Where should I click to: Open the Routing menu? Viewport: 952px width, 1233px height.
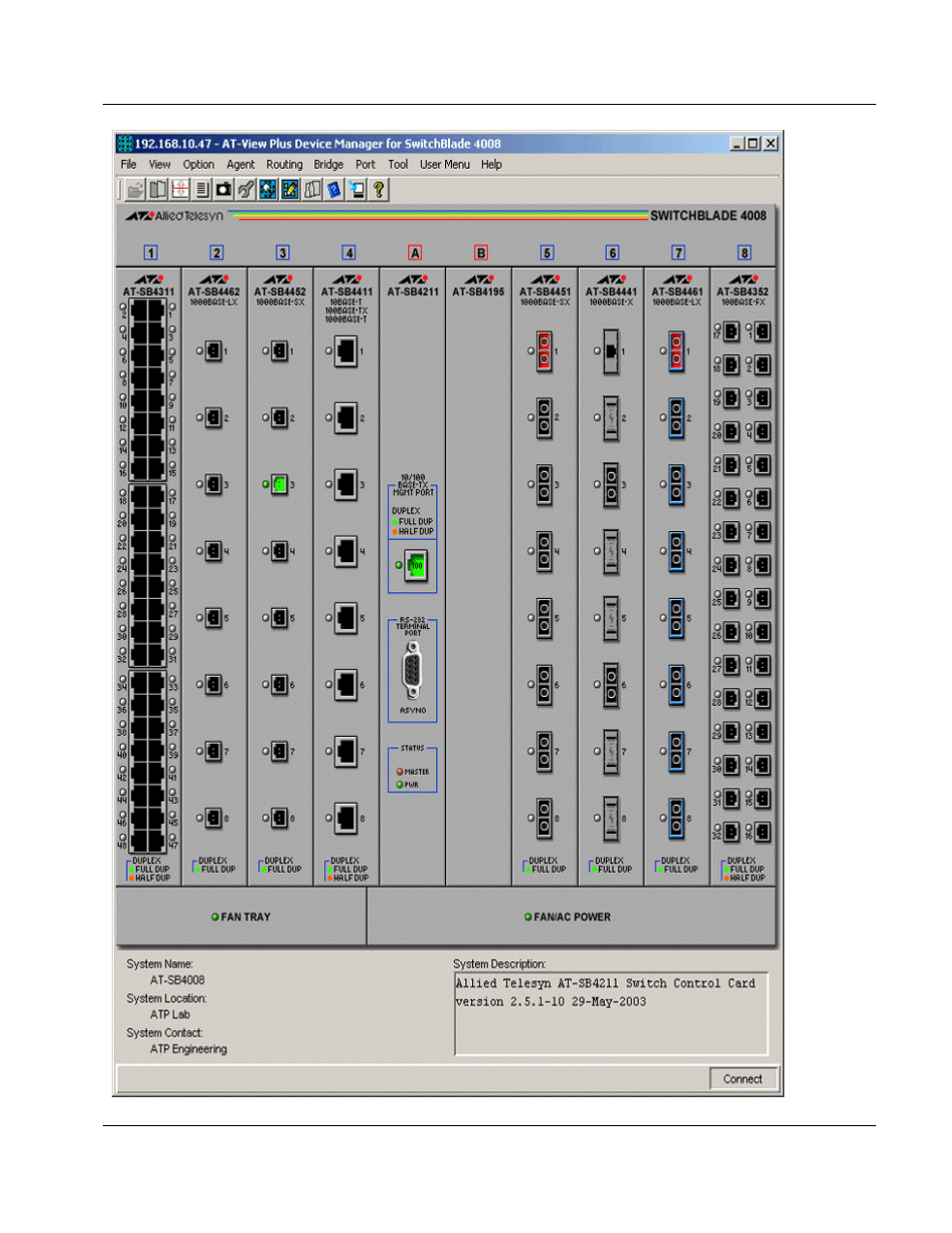pos(284,165)
